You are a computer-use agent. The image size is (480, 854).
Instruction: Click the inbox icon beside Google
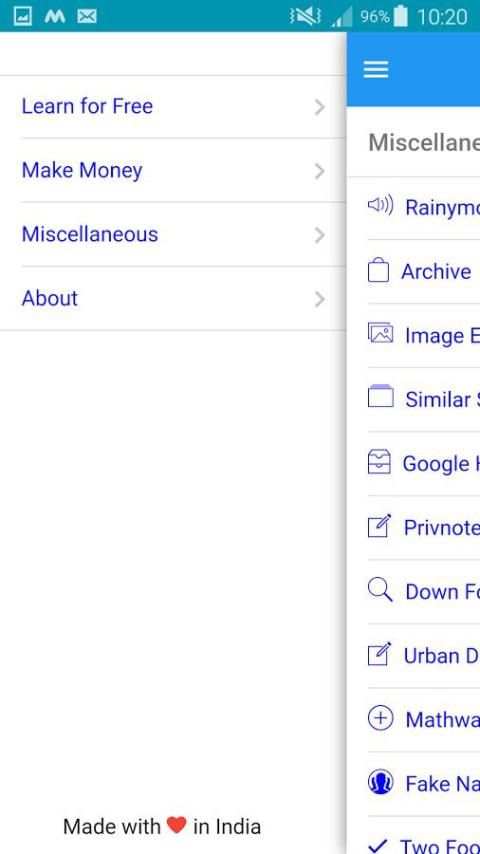pyautogui.click(x=379, y=462)
